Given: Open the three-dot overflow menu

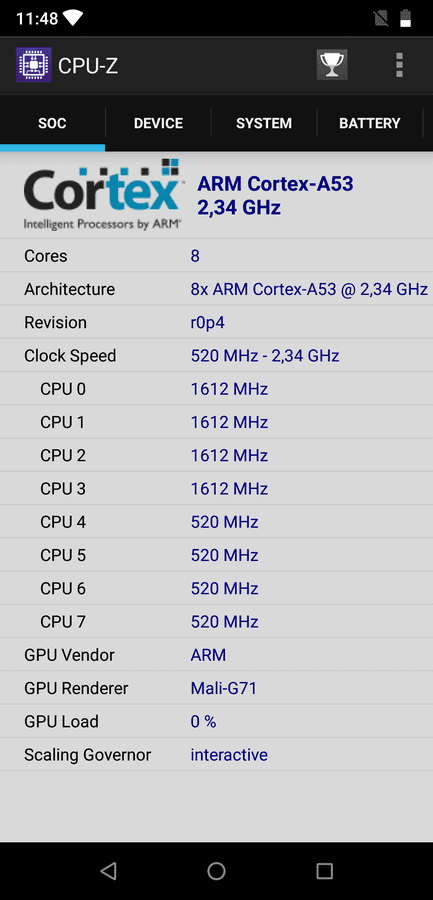Looking at the screenshot, I should [399, 65].
